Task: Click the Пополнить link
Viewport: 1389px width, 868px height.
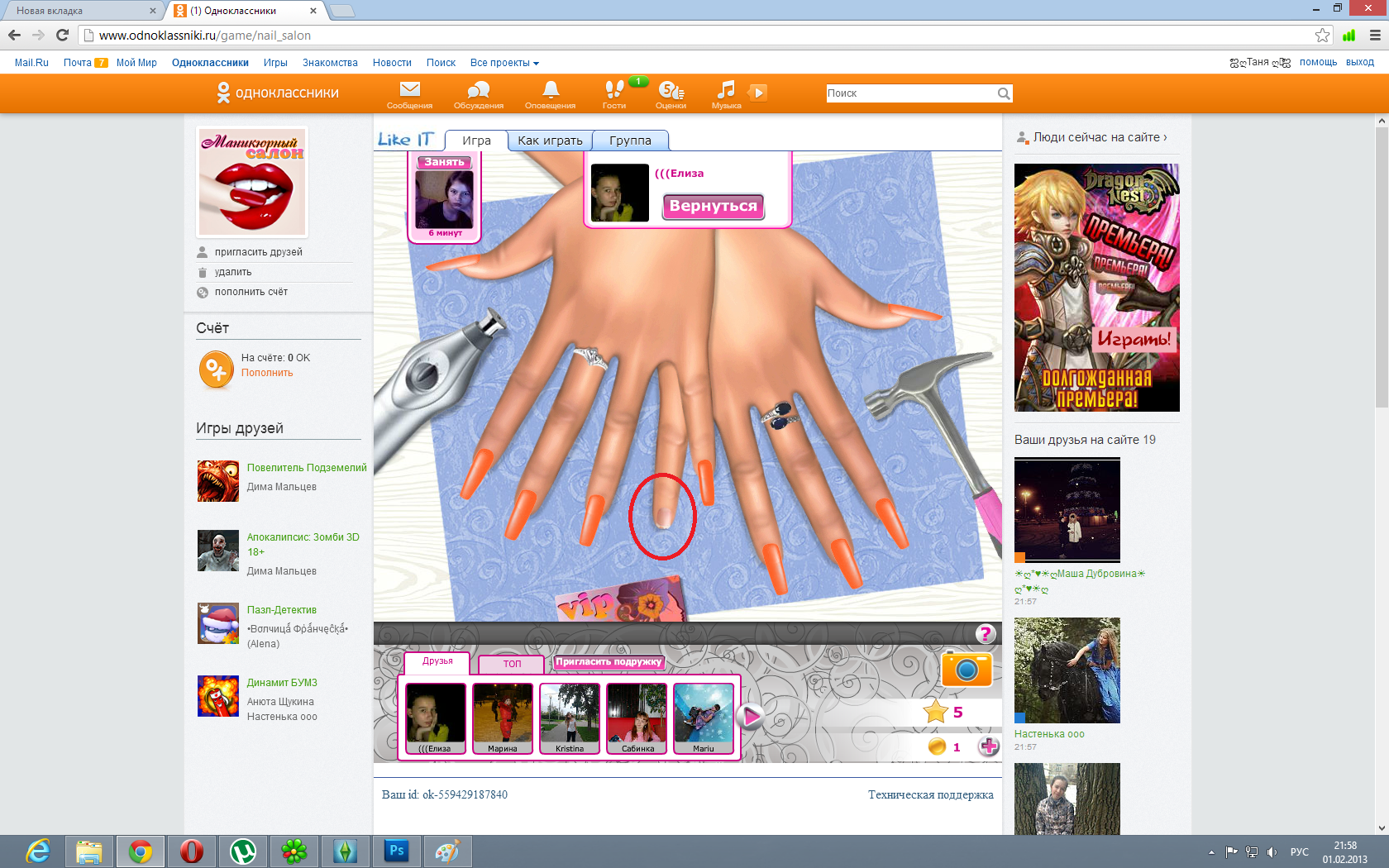Action: [267, 373]
